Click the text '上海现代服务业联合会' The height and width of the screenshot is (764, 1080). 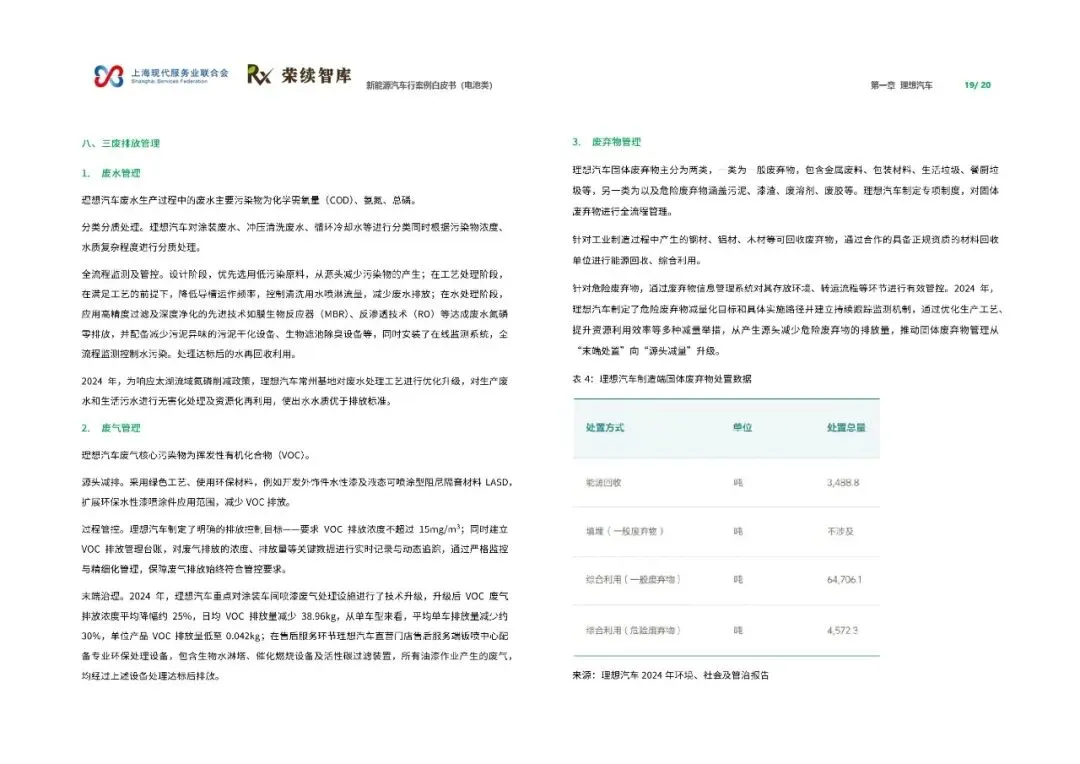pyautogui.click(x=180, y=72)
